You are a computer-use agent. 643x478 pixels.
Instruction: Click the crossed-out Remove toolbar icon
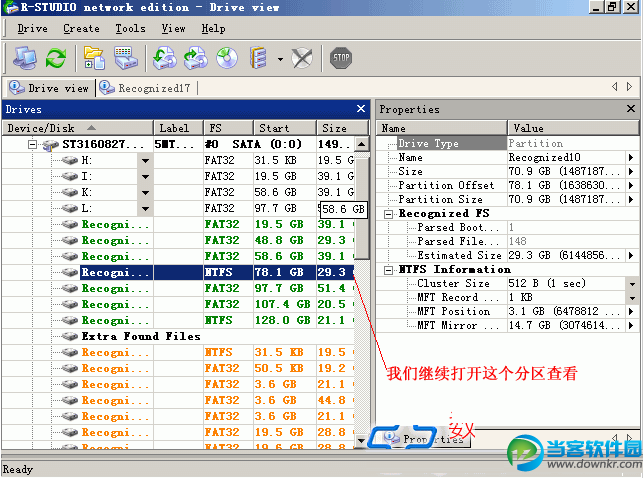pyautogui.click(x=302, y=58)
